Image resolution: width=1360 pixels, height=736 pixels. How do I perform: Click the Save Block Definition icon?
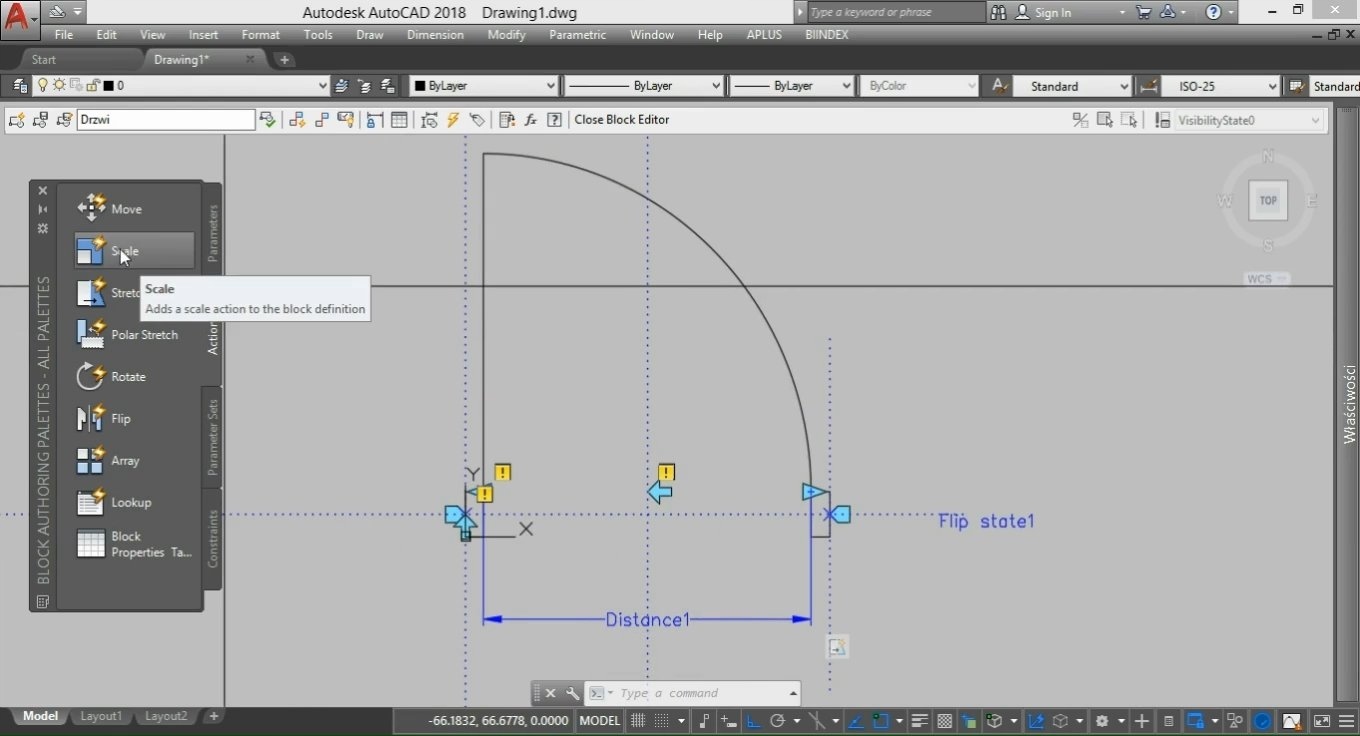[39, 120]
